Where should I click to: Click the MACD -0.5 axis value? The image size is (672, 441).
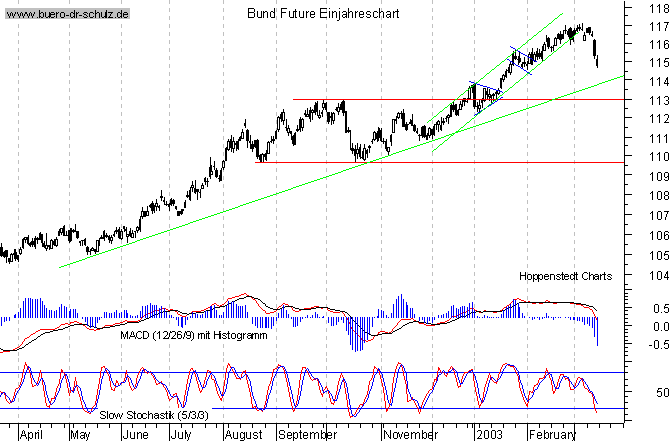[x=659, y=345]
